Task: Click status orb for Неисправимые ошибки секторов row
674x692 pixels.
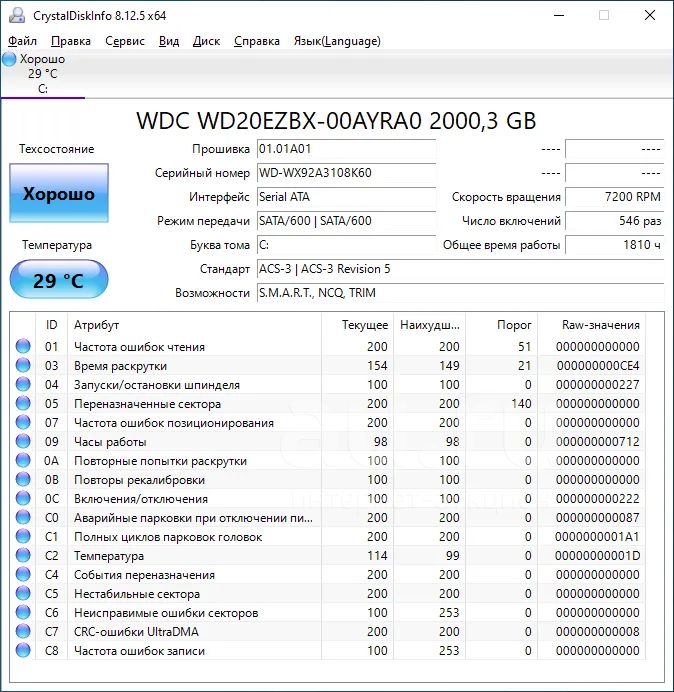Action: pyautogui.click(x=23, y=612)
